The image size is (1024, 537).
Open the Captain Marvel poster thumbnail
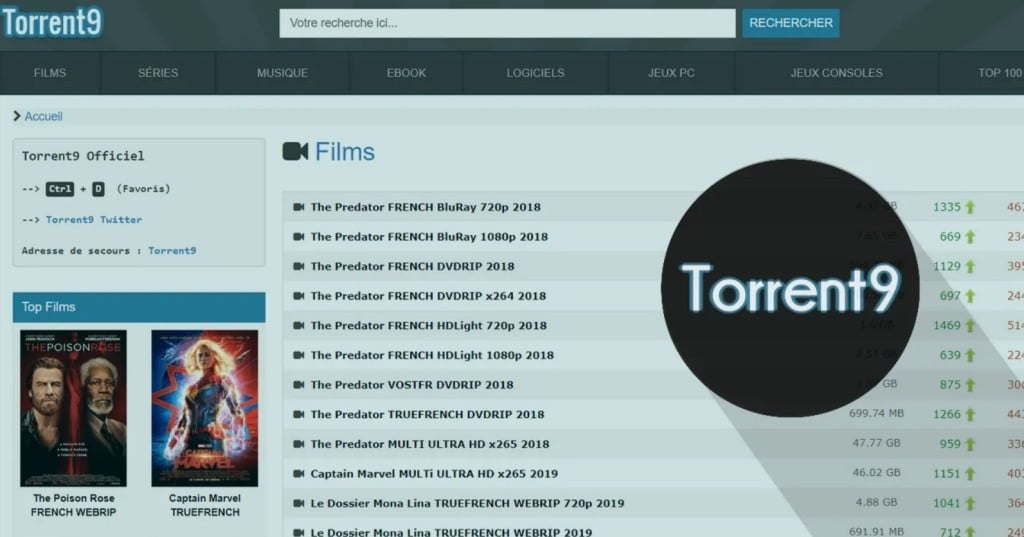pos(204,408)
